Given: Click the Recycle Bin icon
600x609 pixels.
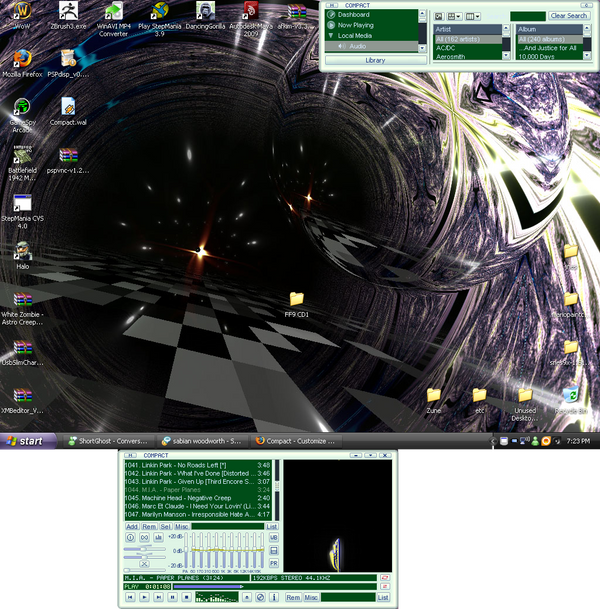Looking at the screenshot, I should pos(570,396).
